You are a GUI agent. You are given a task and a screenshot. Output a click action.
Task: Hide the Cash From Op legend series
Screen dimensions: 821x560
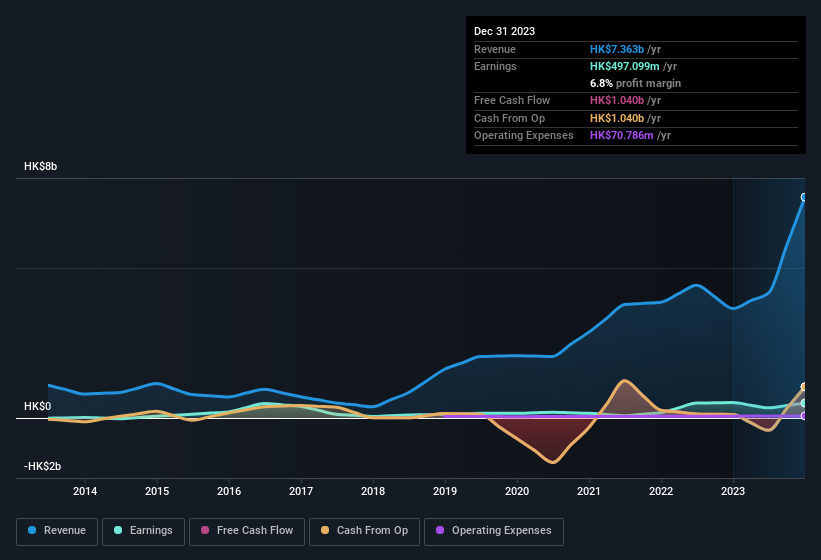pos(364,531)
